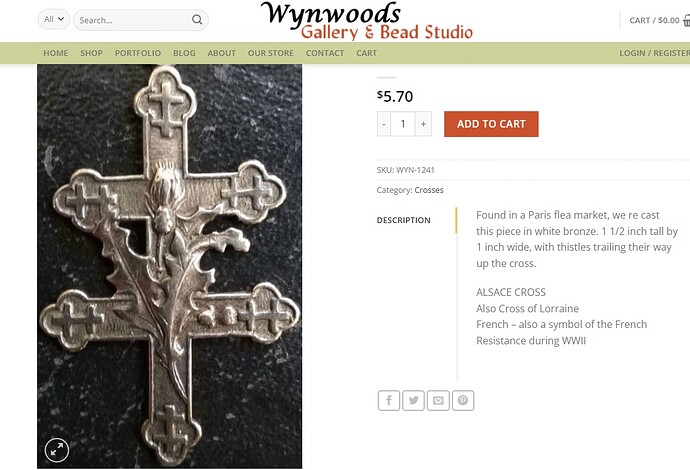Open the Portfolio menu item

tap(138, 53)
